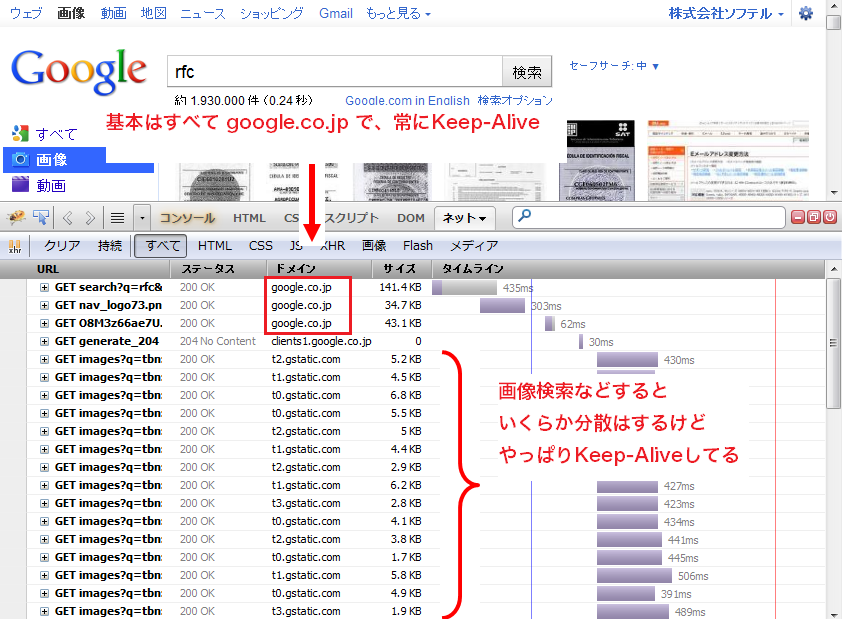Filter requests by Flash
Image resolution: width=842 pixels, height=619 pixels.
pyautogui.click(x=418, y=246)
